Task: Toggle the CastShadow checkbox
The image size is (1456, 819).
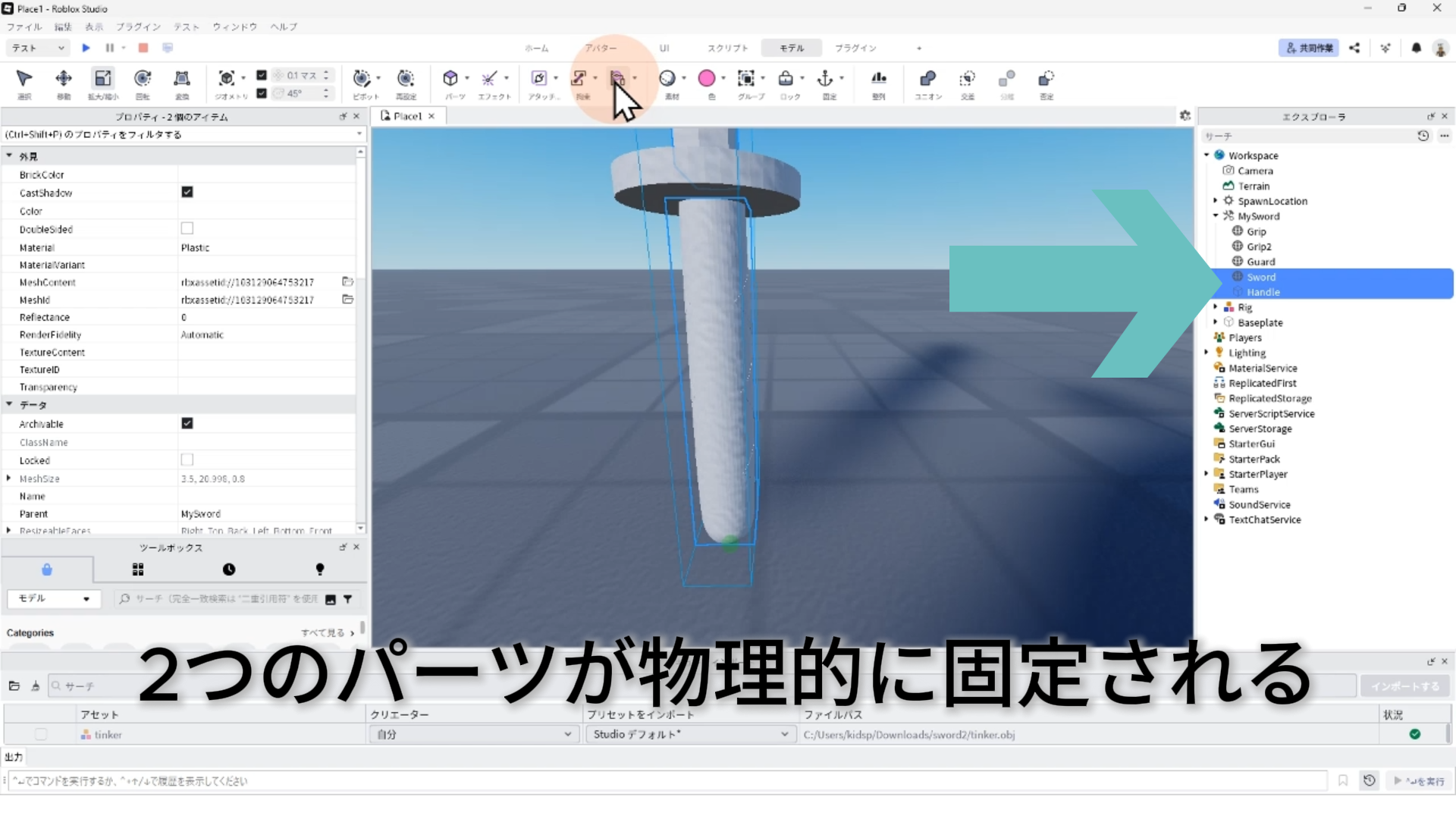Action: (187, 193)
